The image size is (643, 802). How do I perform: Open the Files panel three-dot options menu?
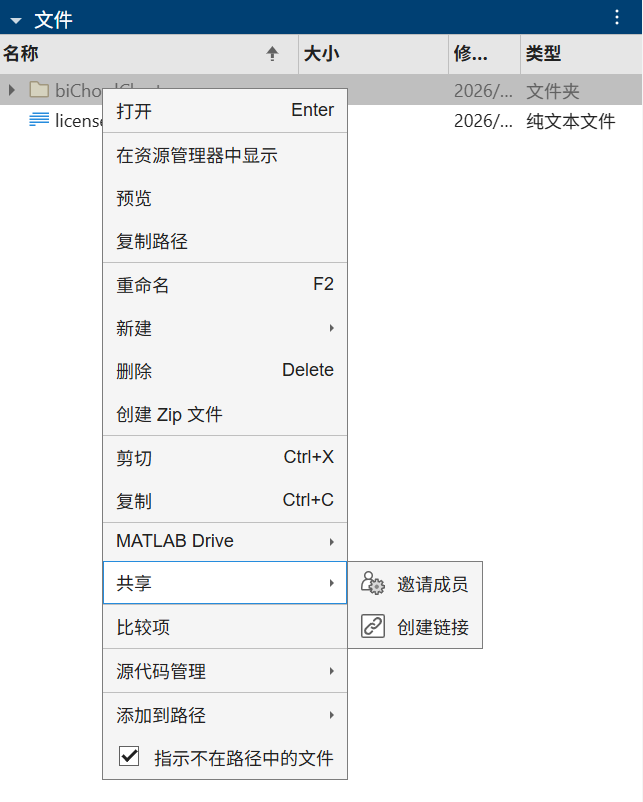(617, 17)
